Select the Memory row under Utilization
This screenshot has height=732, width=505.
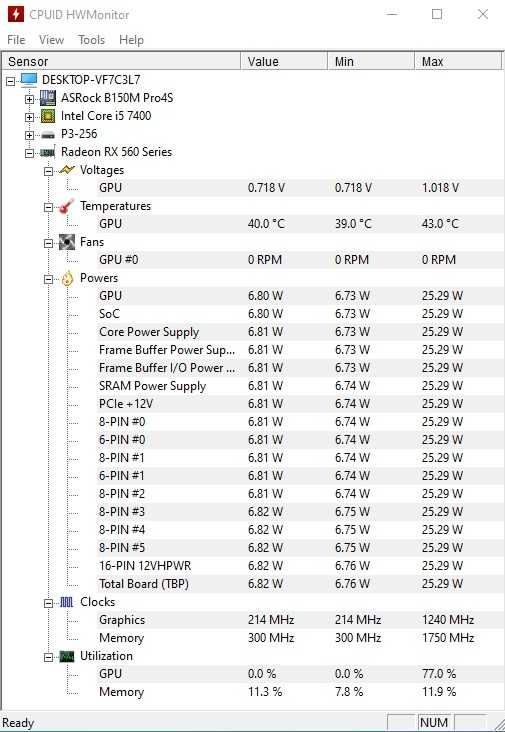(x=299, y=692)
